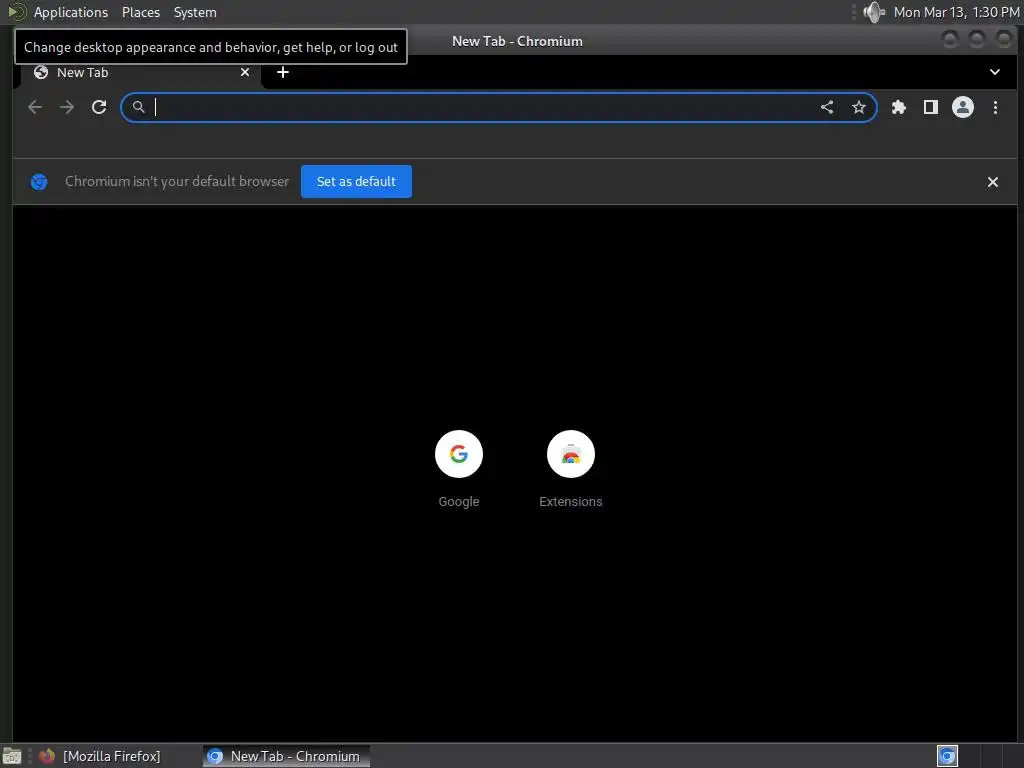The width and height of the screenshot is (1024, 768).
Task: Open the Extensions puzzle-piece menu
Action: click(899, 107)
